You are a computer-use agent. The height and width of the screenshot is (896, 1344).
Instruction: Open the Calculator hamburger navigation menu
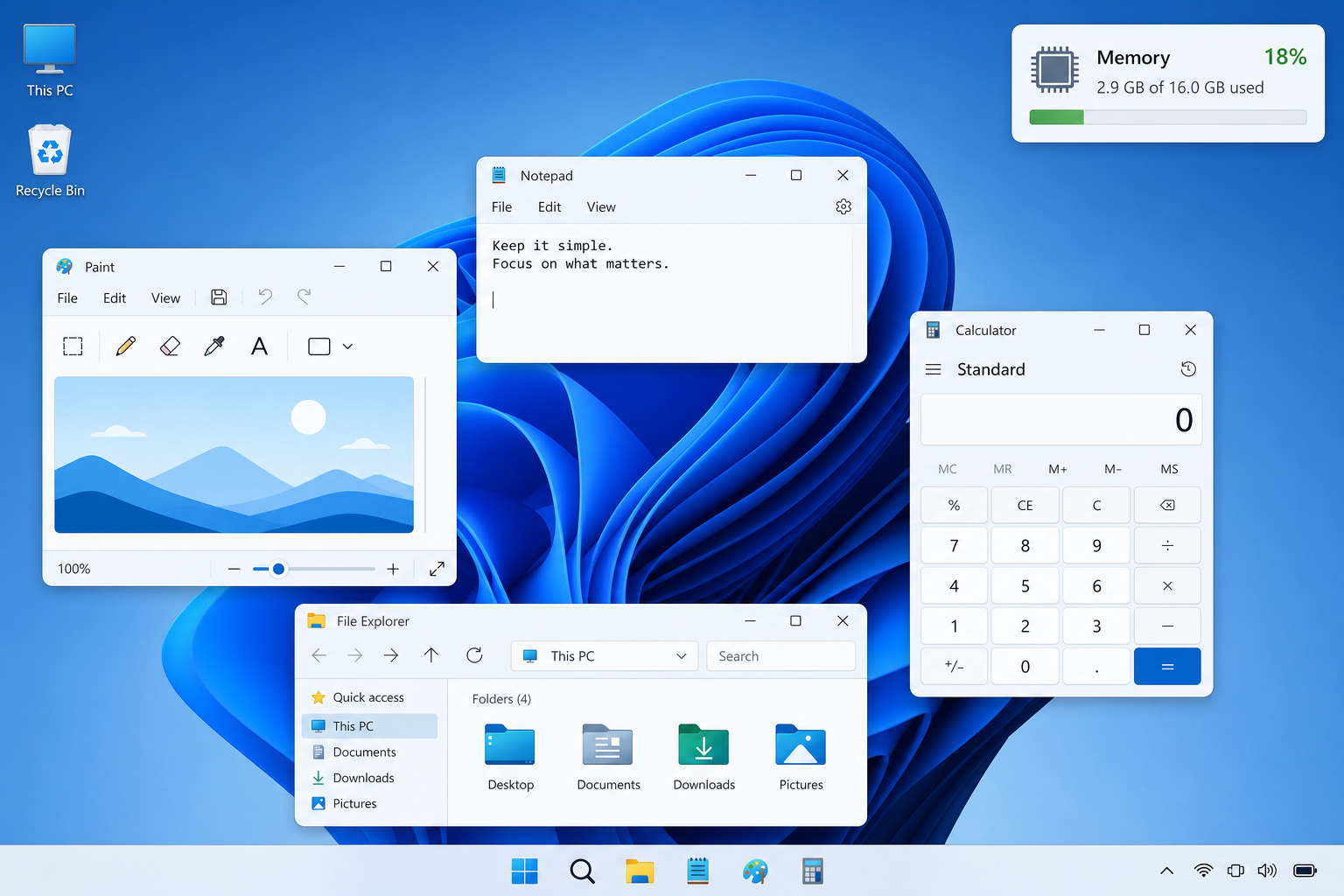click(934, 369)
